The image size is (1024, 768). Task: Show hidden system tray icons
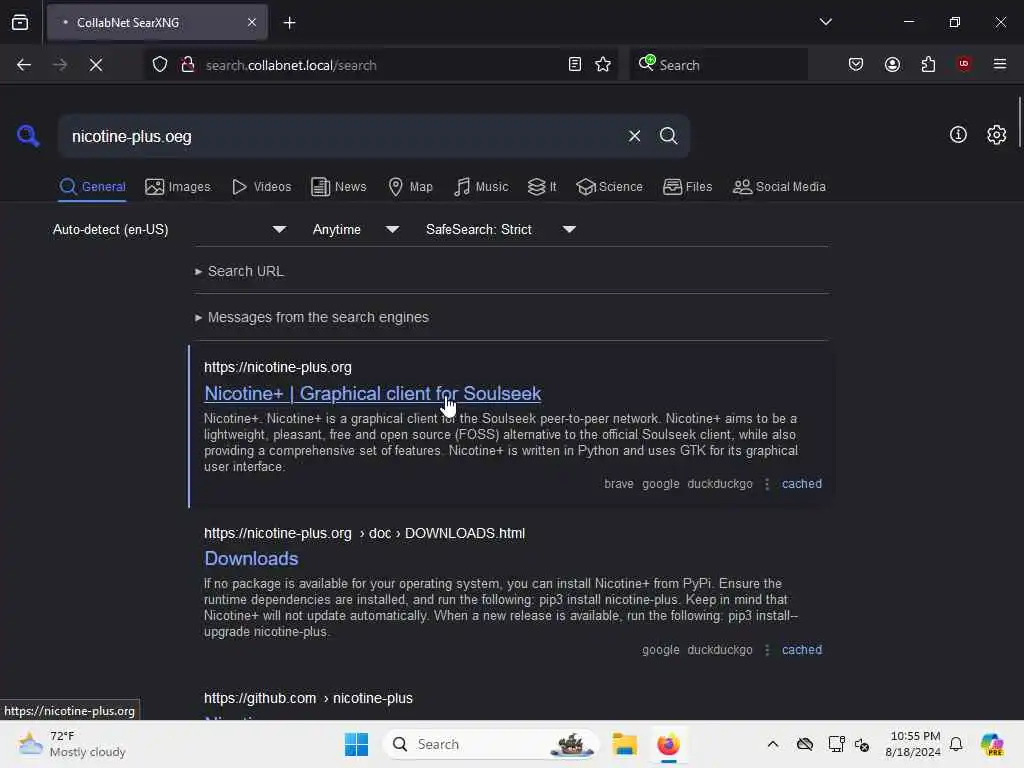point(773,744)
